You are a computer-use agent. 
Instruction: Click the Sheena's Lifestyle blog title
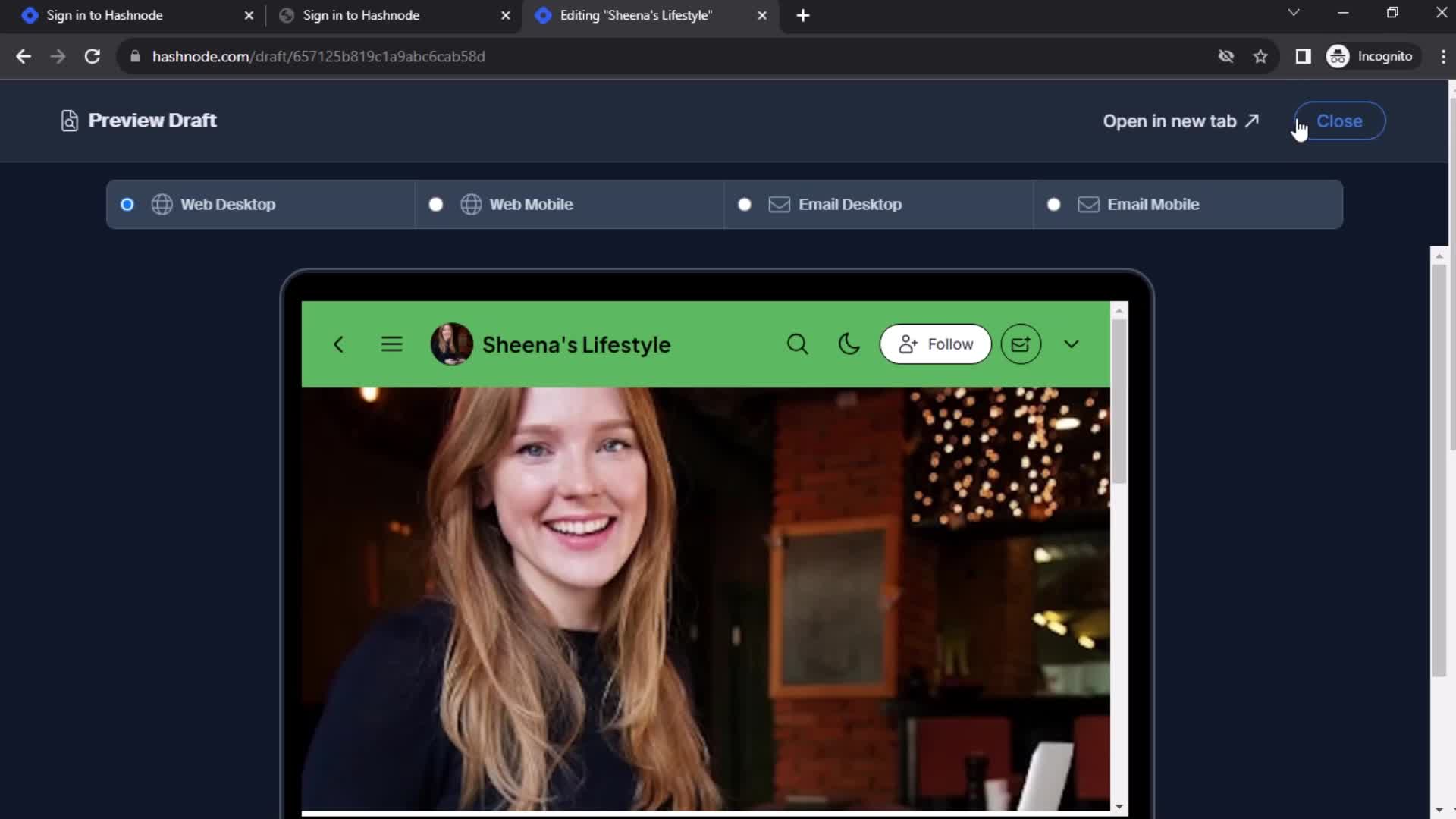coord(576,345)
